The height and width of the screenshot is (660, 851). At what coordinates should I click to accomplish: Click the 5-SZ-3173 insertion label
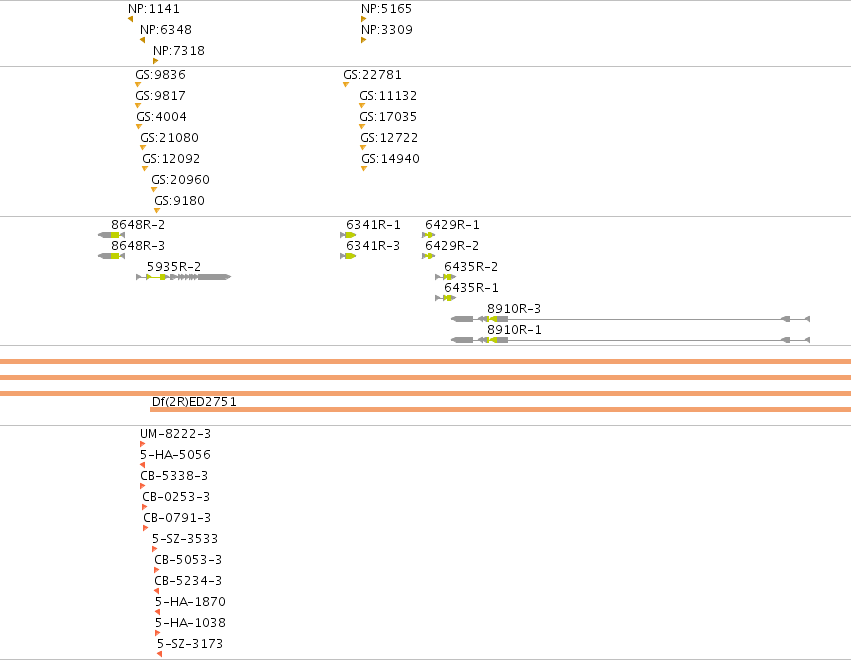tap(190, 644)
